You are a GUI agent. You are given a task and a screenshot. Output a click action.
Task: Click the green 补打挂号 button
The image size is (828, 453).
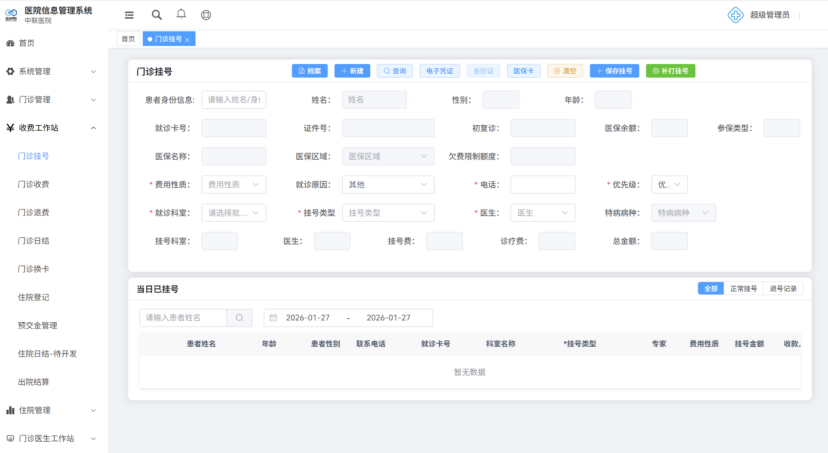[670, 71]
